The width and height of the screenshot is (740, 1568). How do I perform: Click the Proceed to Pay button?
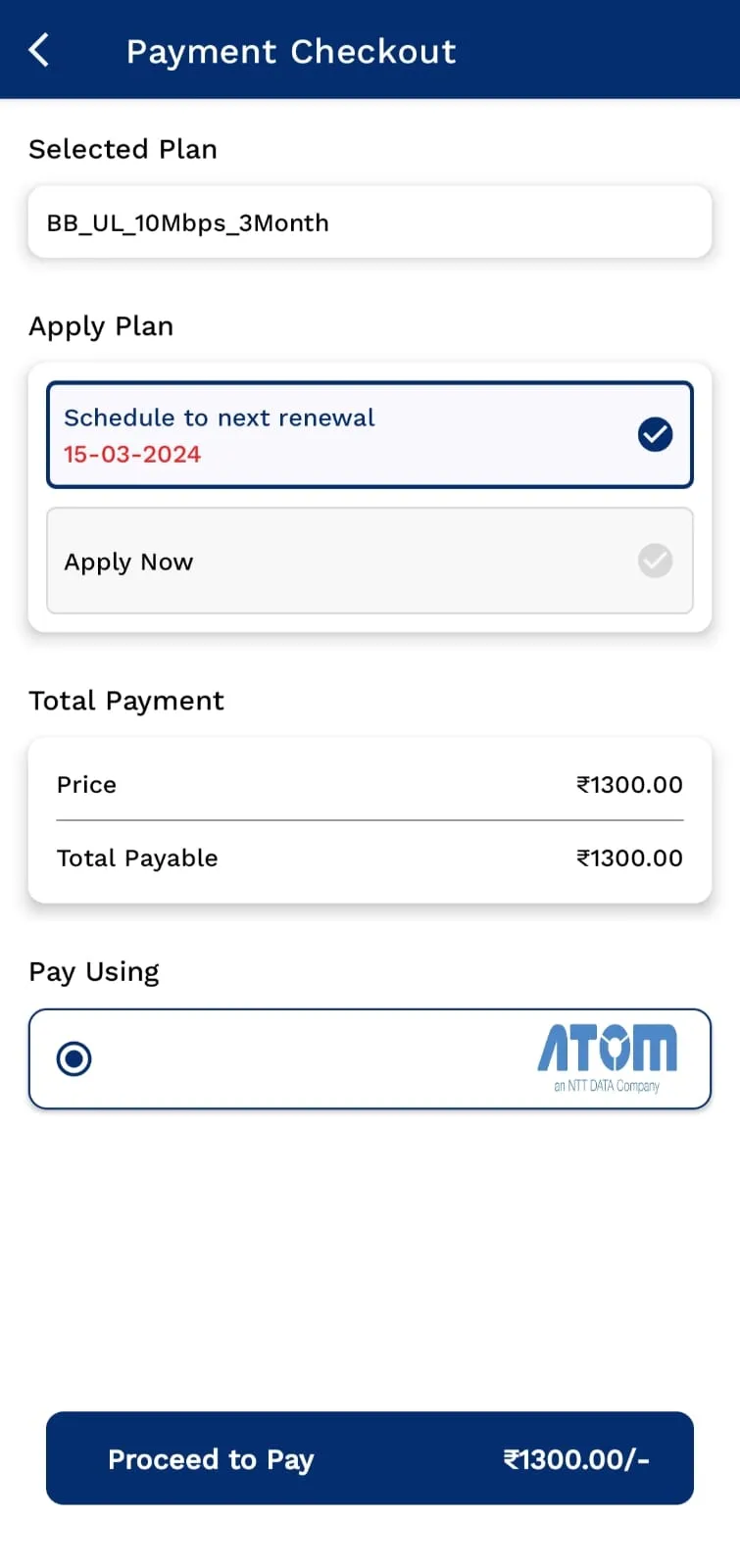370,1458
